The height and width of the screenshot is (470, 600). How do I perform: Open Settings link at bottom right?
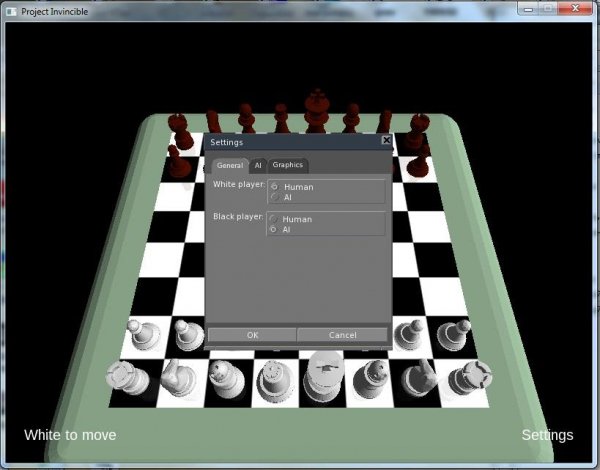click(547, 435)
